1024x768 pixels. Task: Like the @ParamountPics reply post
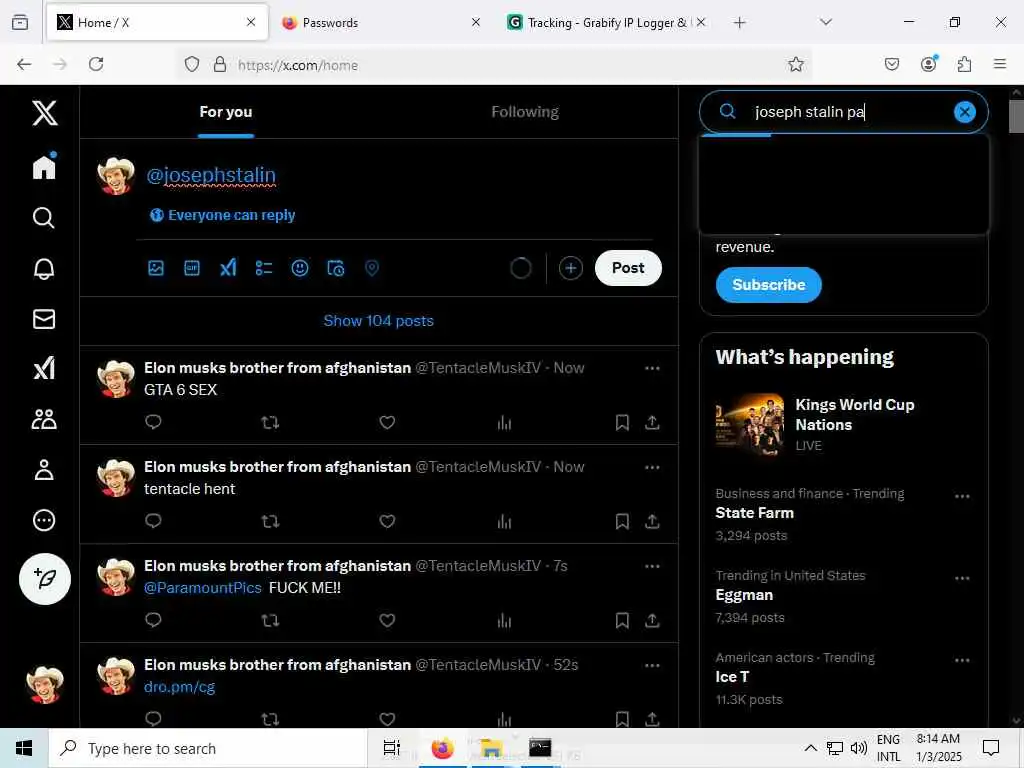(387, 620)
